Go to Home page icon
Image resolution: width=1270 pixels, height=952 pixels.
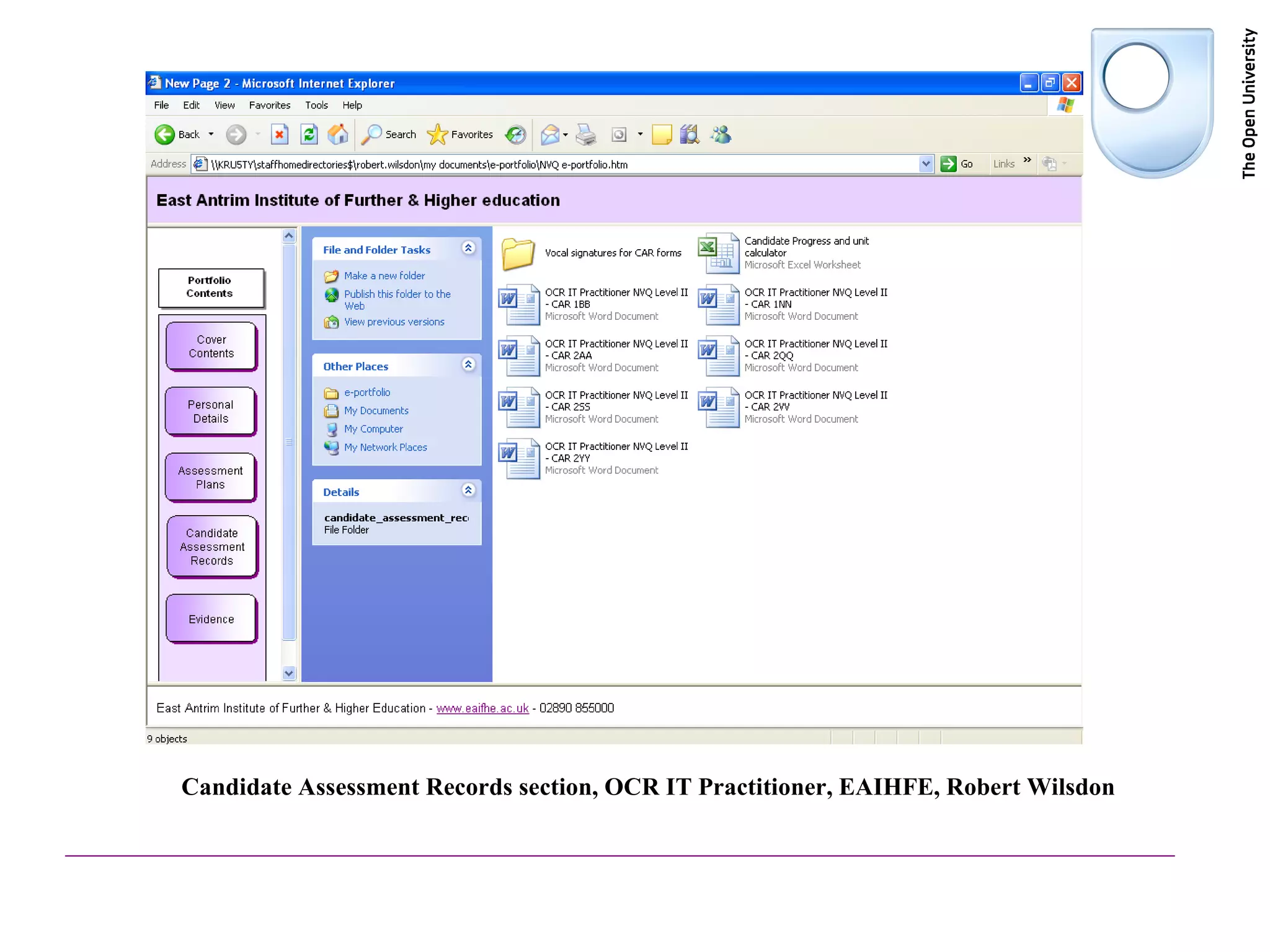click(338, 134)
